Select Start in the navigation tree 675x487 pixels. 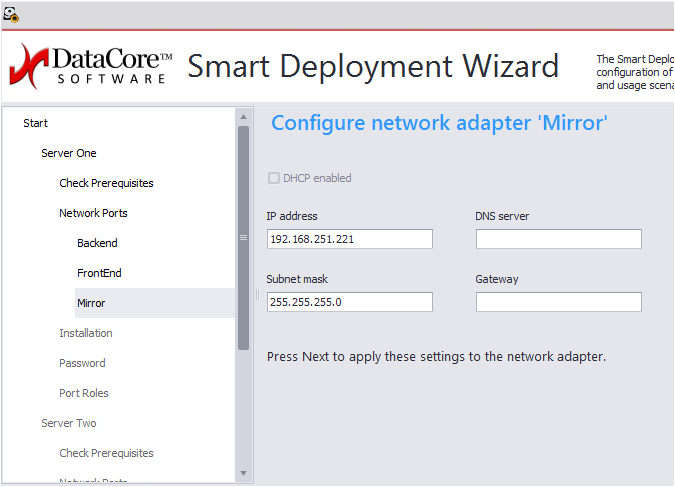[35, 123]
